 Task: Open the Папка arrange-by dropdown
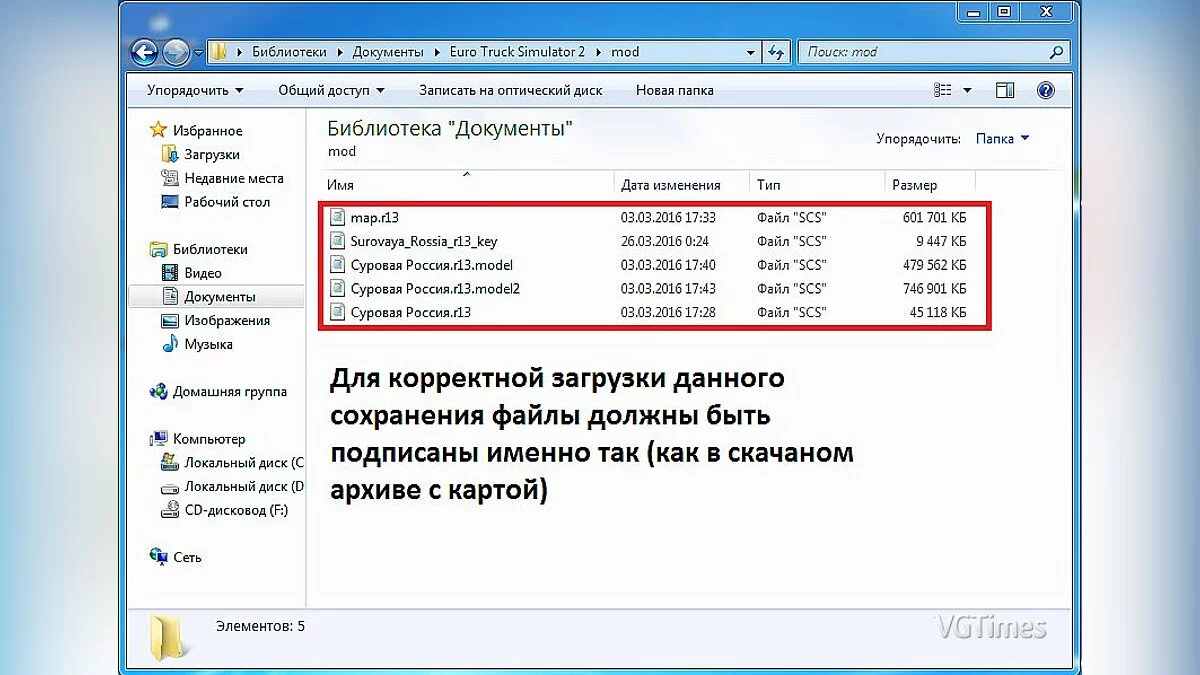click(1002, 139)
